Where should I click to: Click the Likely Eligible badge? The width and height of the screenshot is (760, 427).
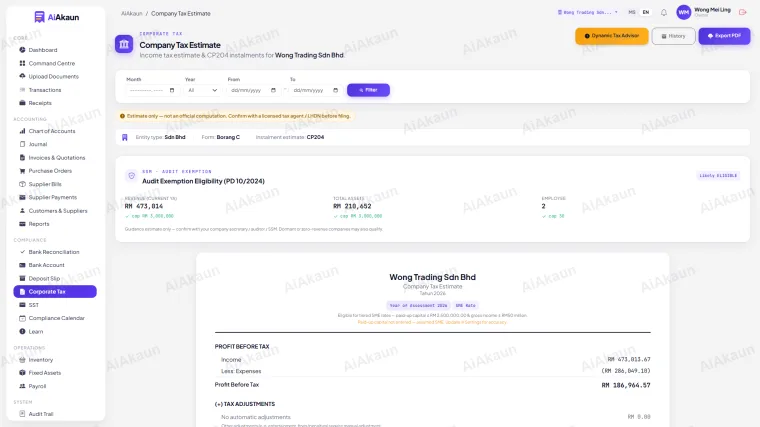click(718, 175)
